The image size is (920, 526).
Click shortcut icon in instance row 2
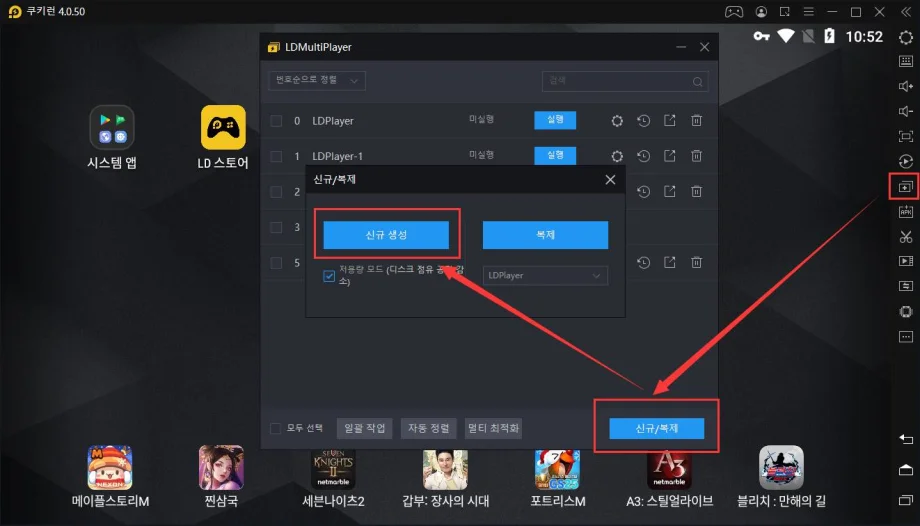click(669, 191)
